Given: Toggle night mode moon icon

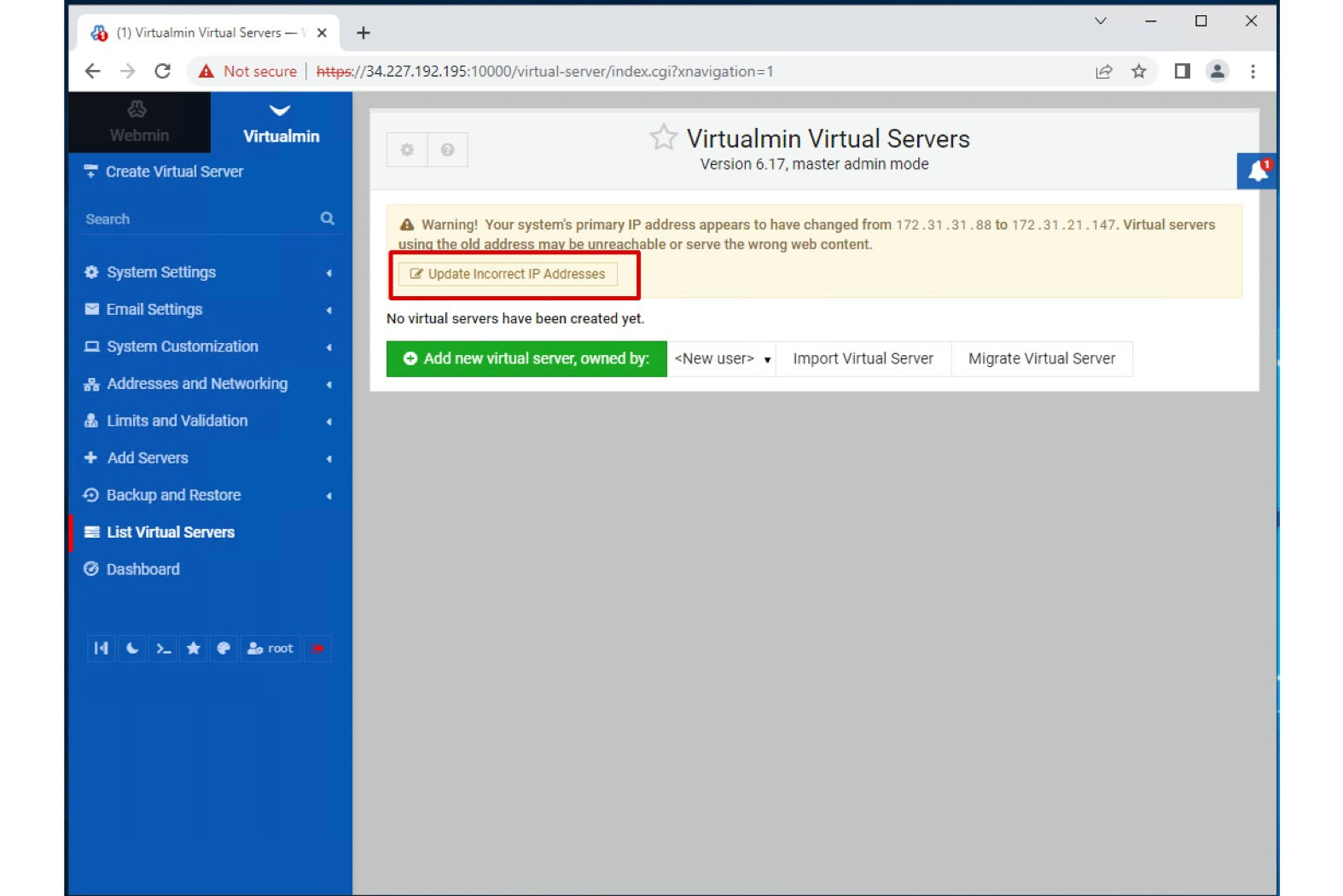Looking at the screenshot, I should click(132, 649).
